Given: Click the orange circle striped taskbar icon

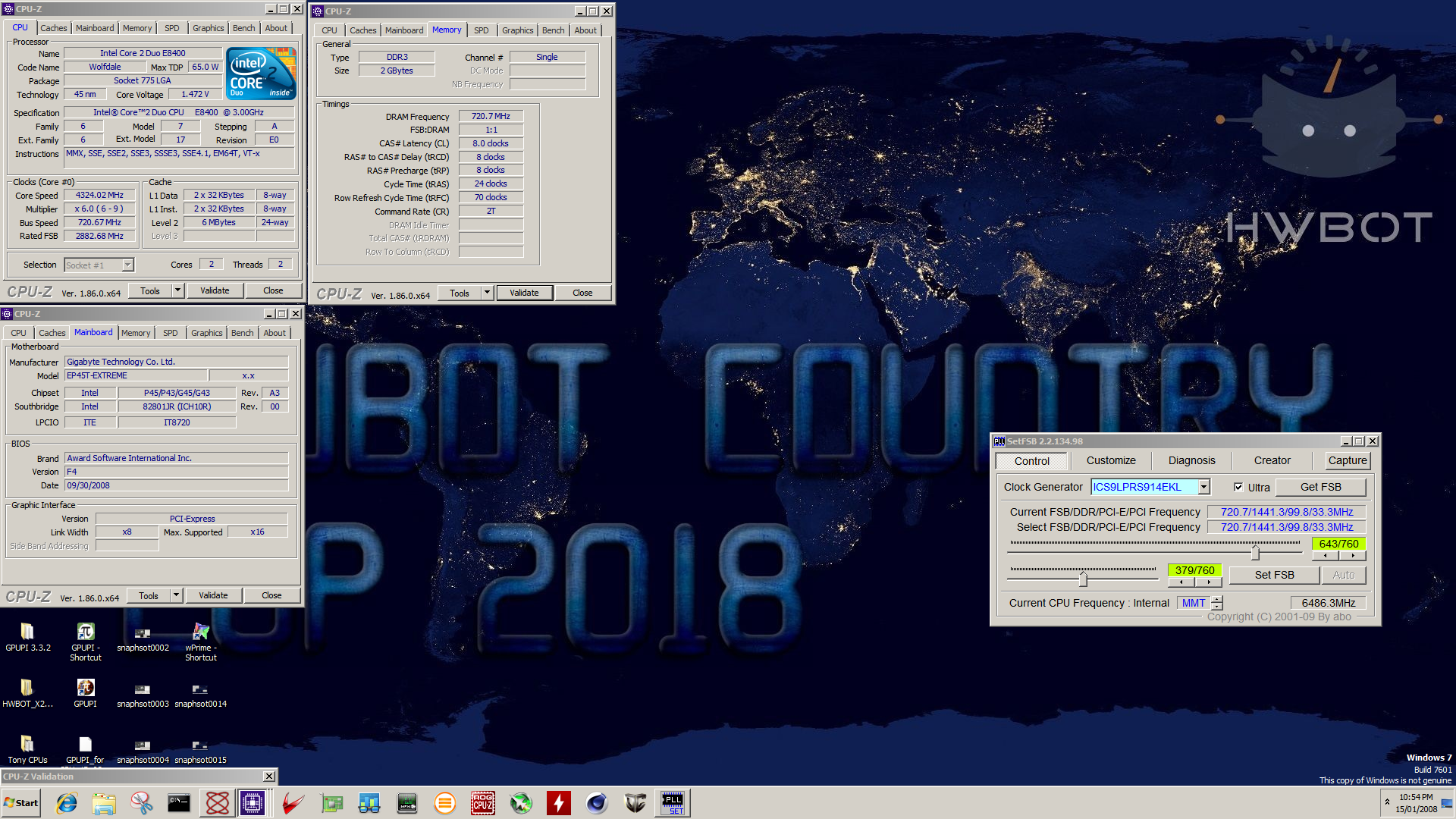Looking at the screenshot, I should coord(445,803).
